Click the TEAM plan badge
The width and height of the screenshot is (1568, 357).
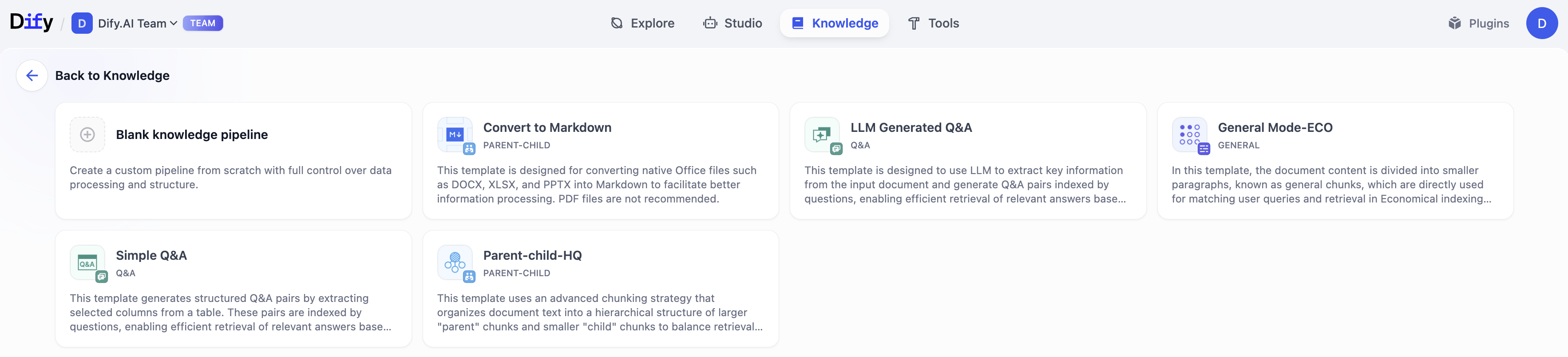(x=203, y=23)
